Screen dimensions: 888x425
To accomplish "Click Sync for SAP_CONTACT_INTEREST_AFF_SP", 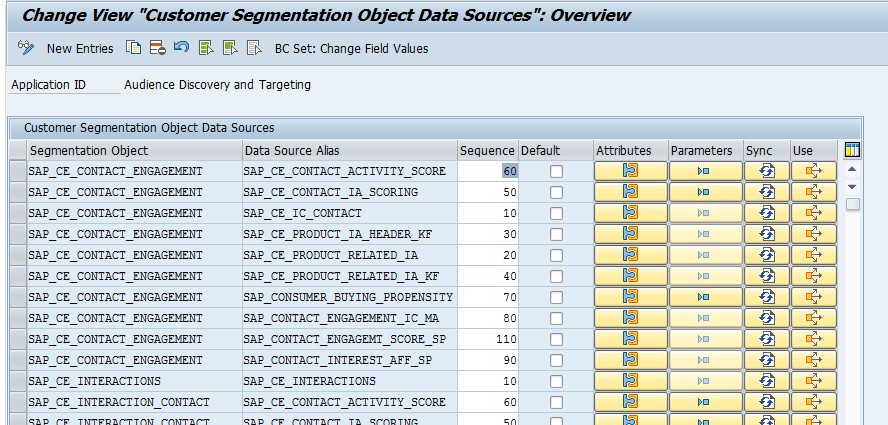I will [x=767, y=360].
